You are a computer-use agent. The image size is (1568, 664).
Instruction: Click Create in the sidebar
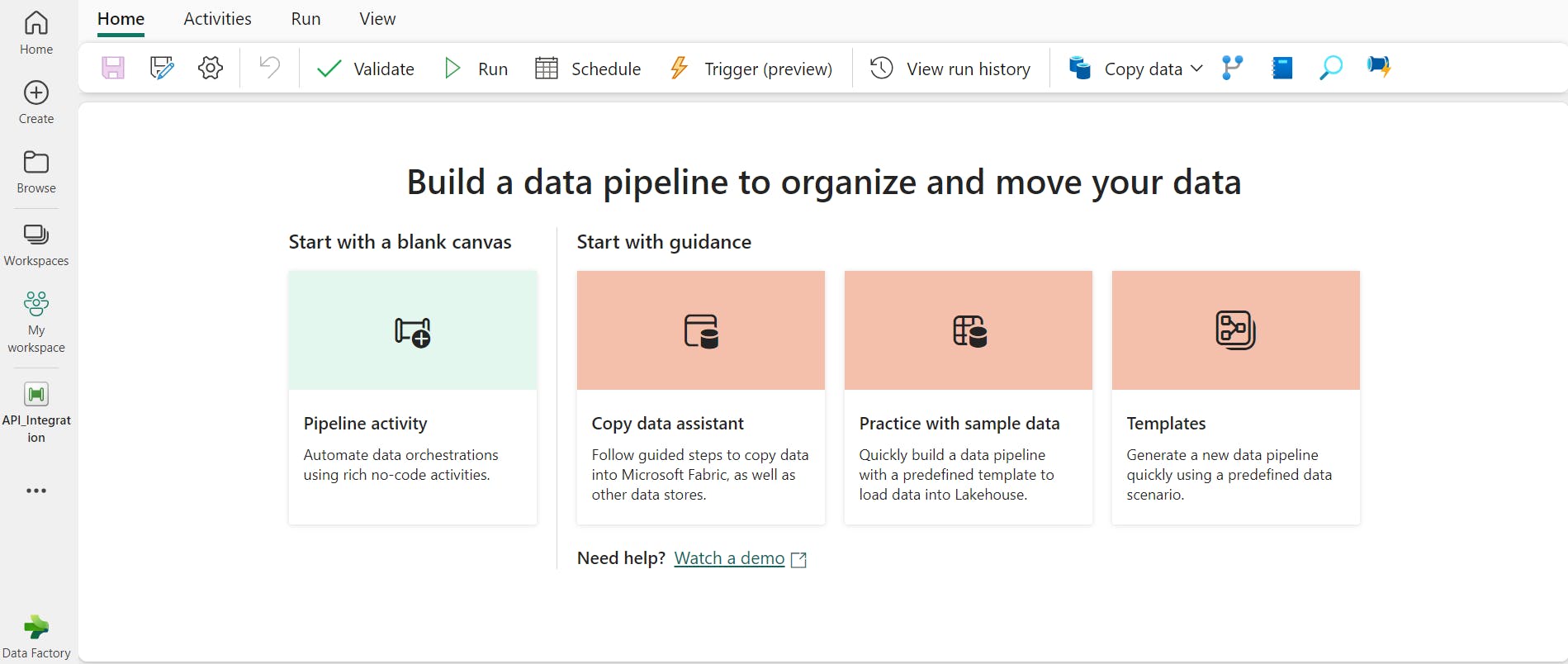pos(36,102)
